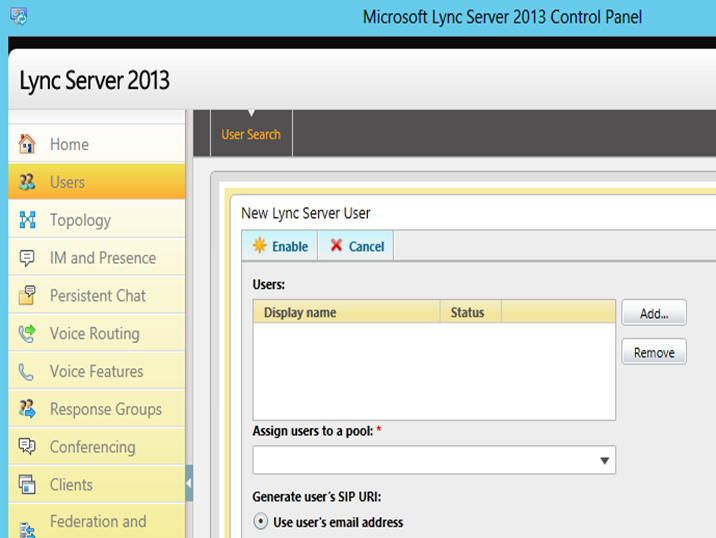
Task: Open Conferencing settings
Action: click(x=97, y=447)
